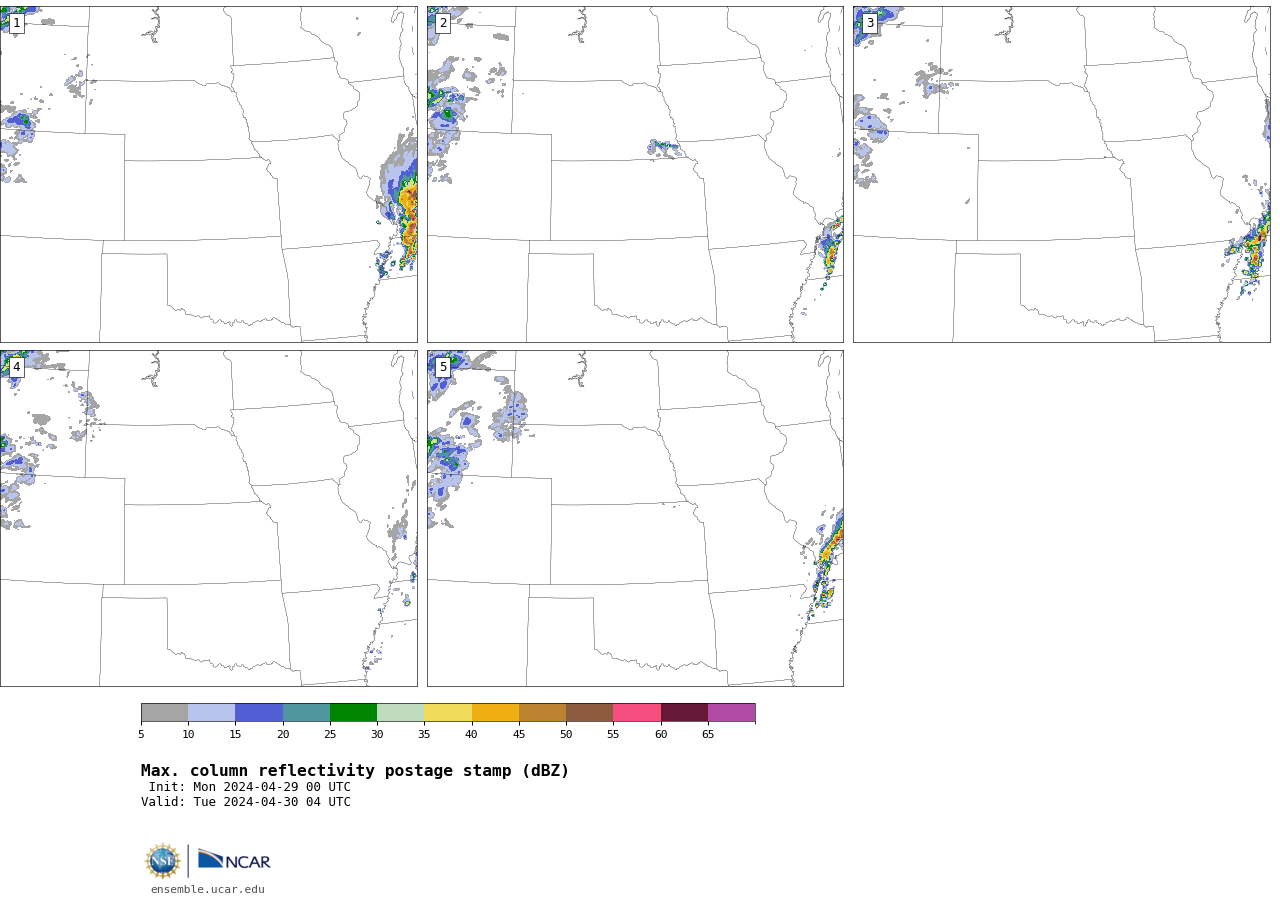Click the light blue 10-15 dBZ swatch

(212, 713)
